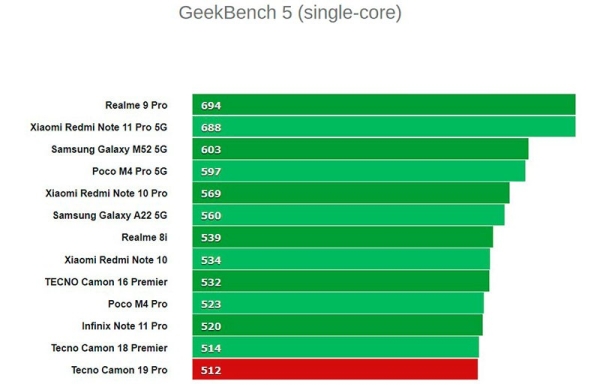Select the TECNO Camon 16 Premier bar

(x=341, y=281)
